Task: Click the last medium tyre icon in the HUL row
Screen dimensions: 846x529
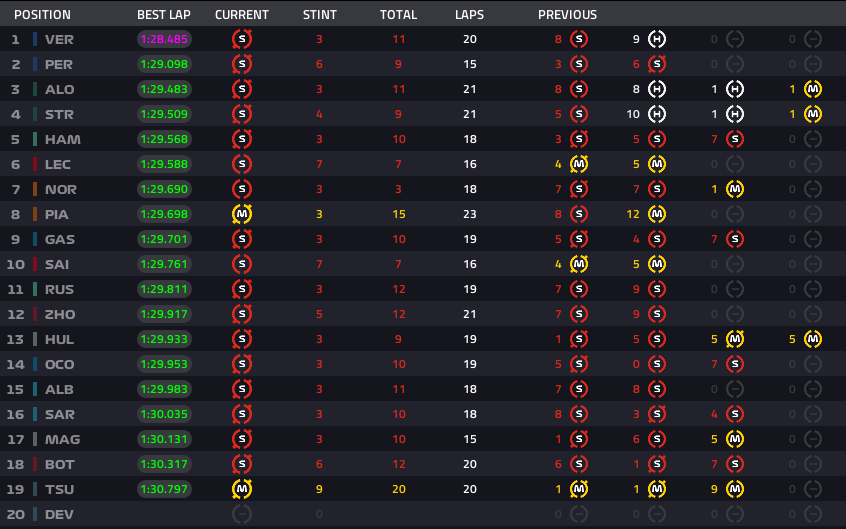Action: click(813, 339)
